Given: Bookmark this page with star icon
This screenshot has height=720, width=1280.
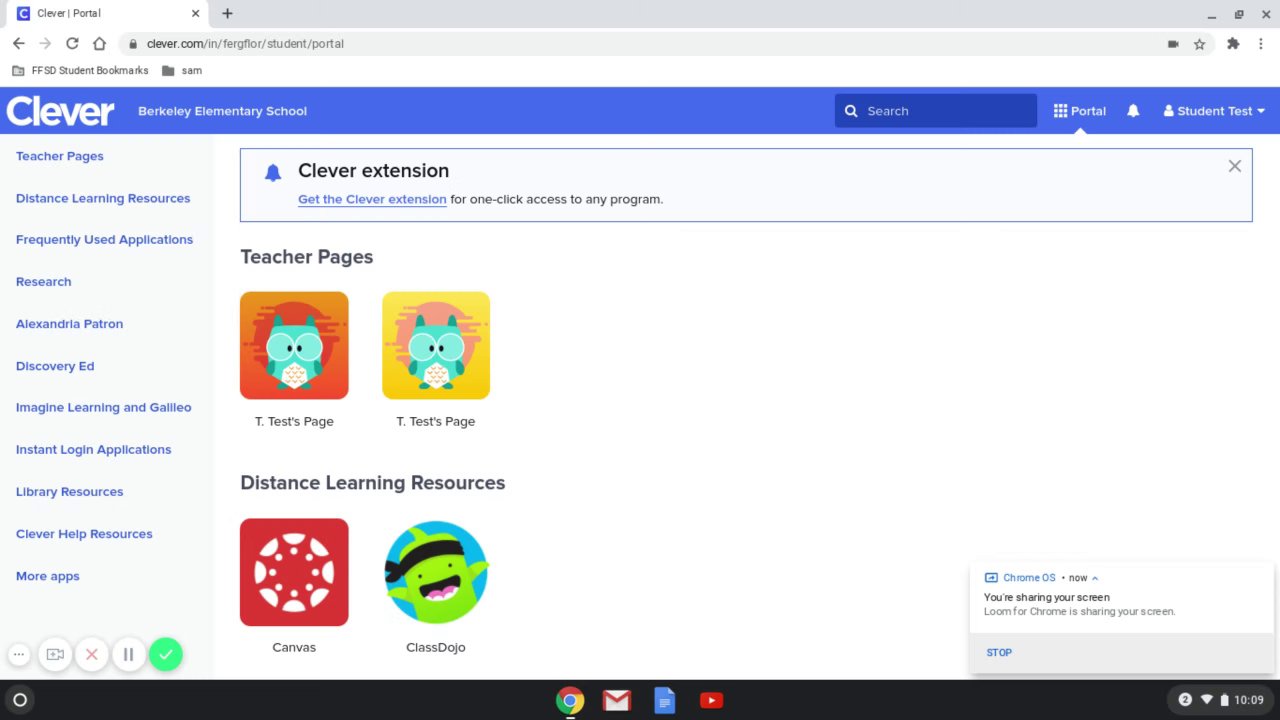Looking at the screenshot, I should [1199, 44].
